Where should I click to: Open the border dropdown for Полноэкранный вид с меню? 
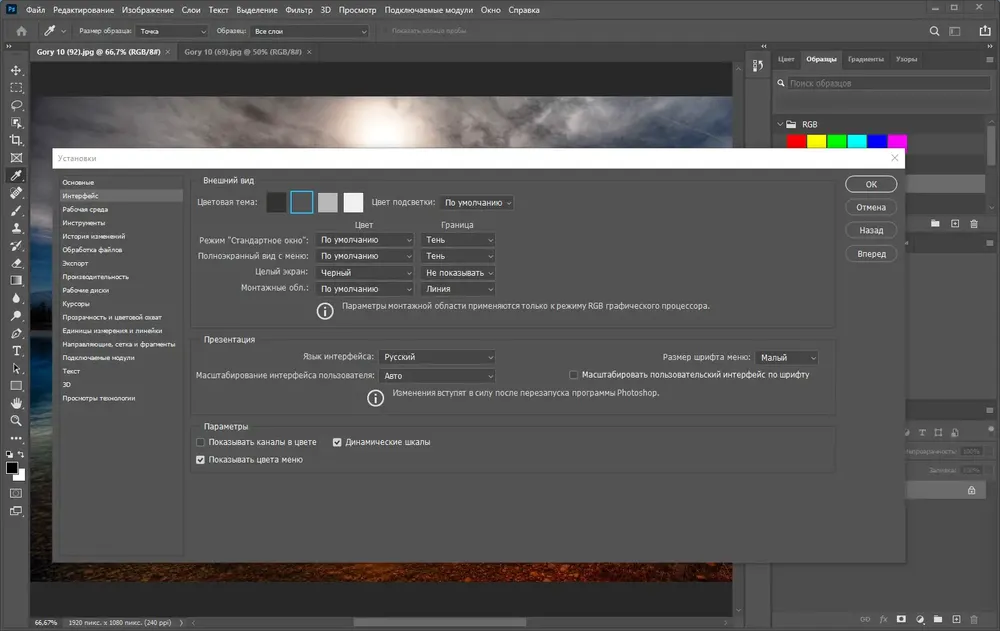458,256
